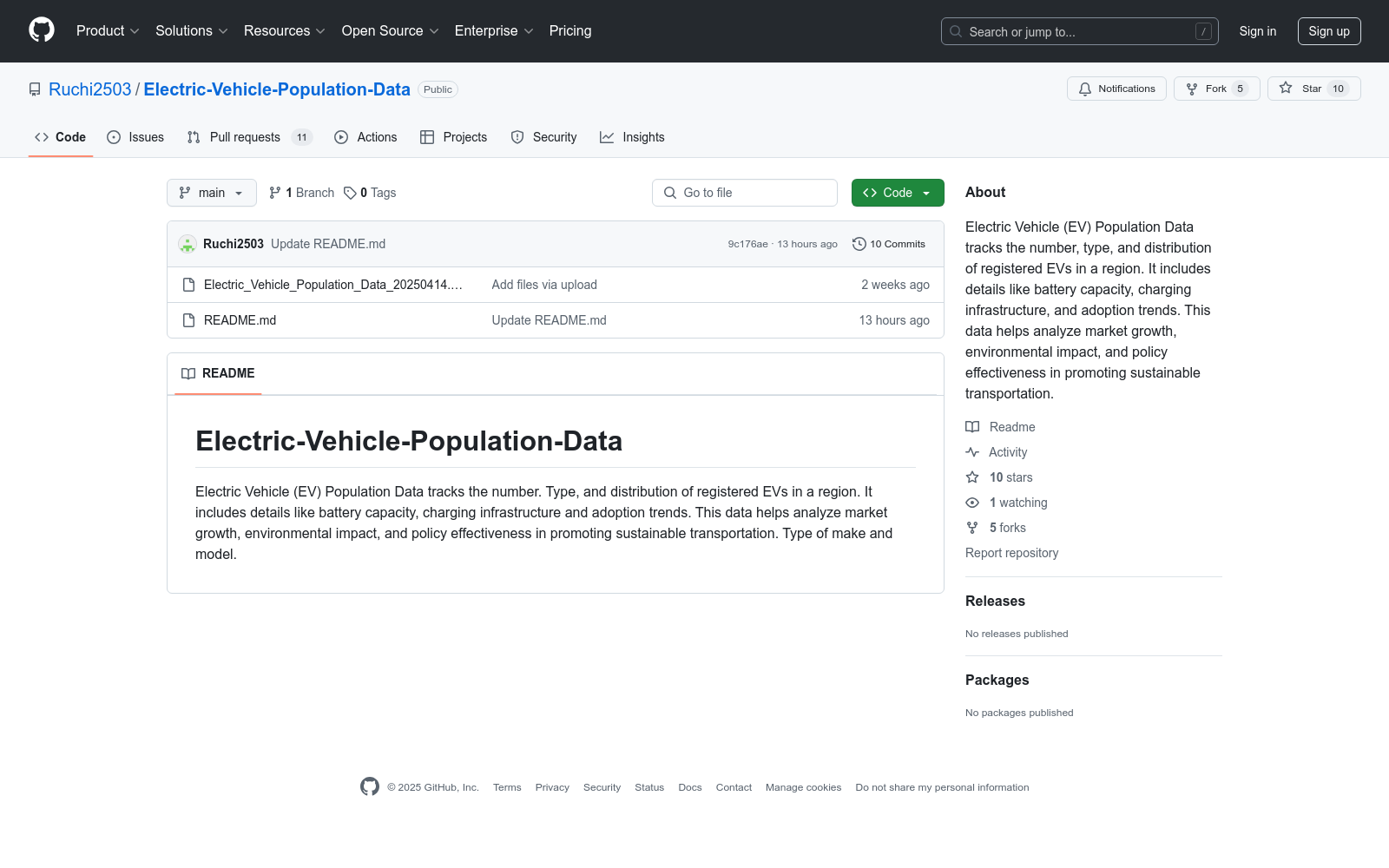Open the Projects tab

click(453, 137)
